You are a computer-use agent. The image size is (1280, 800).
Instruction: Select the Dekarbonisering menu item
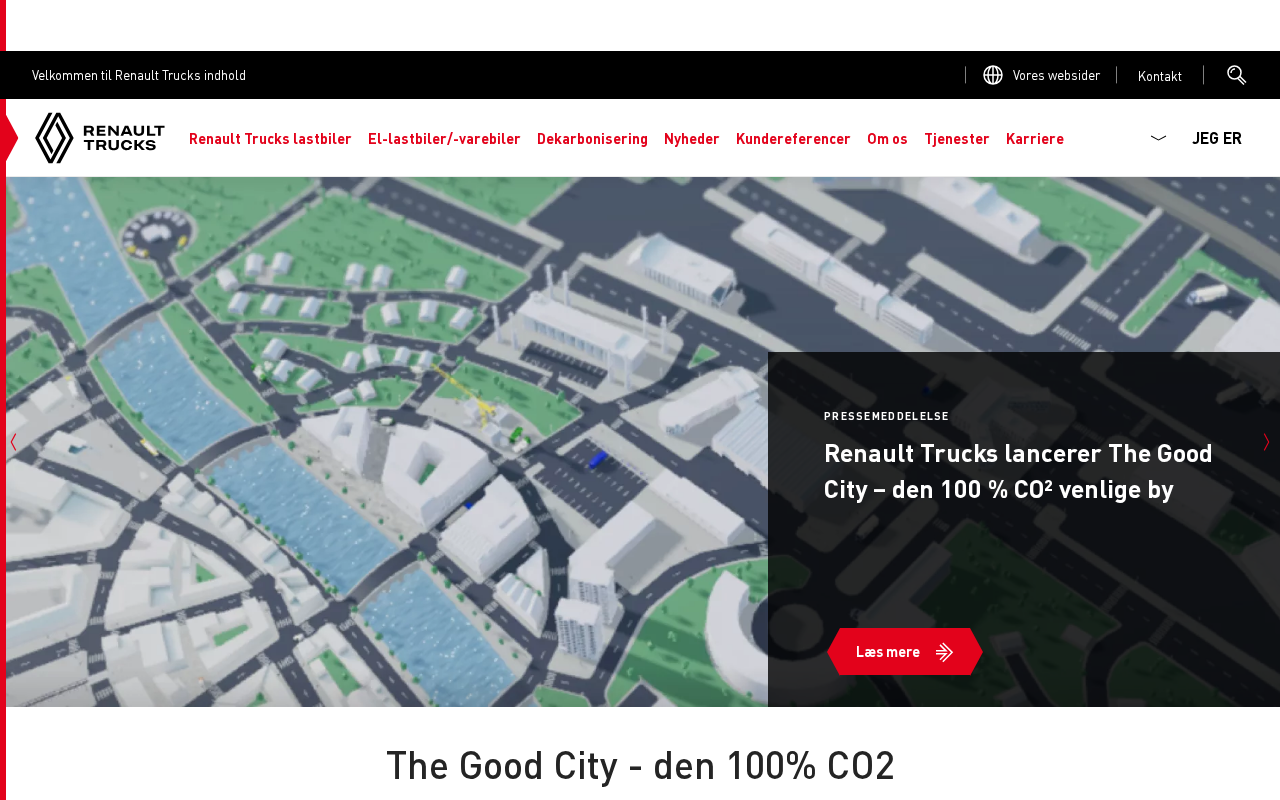(x=592, y=139)
